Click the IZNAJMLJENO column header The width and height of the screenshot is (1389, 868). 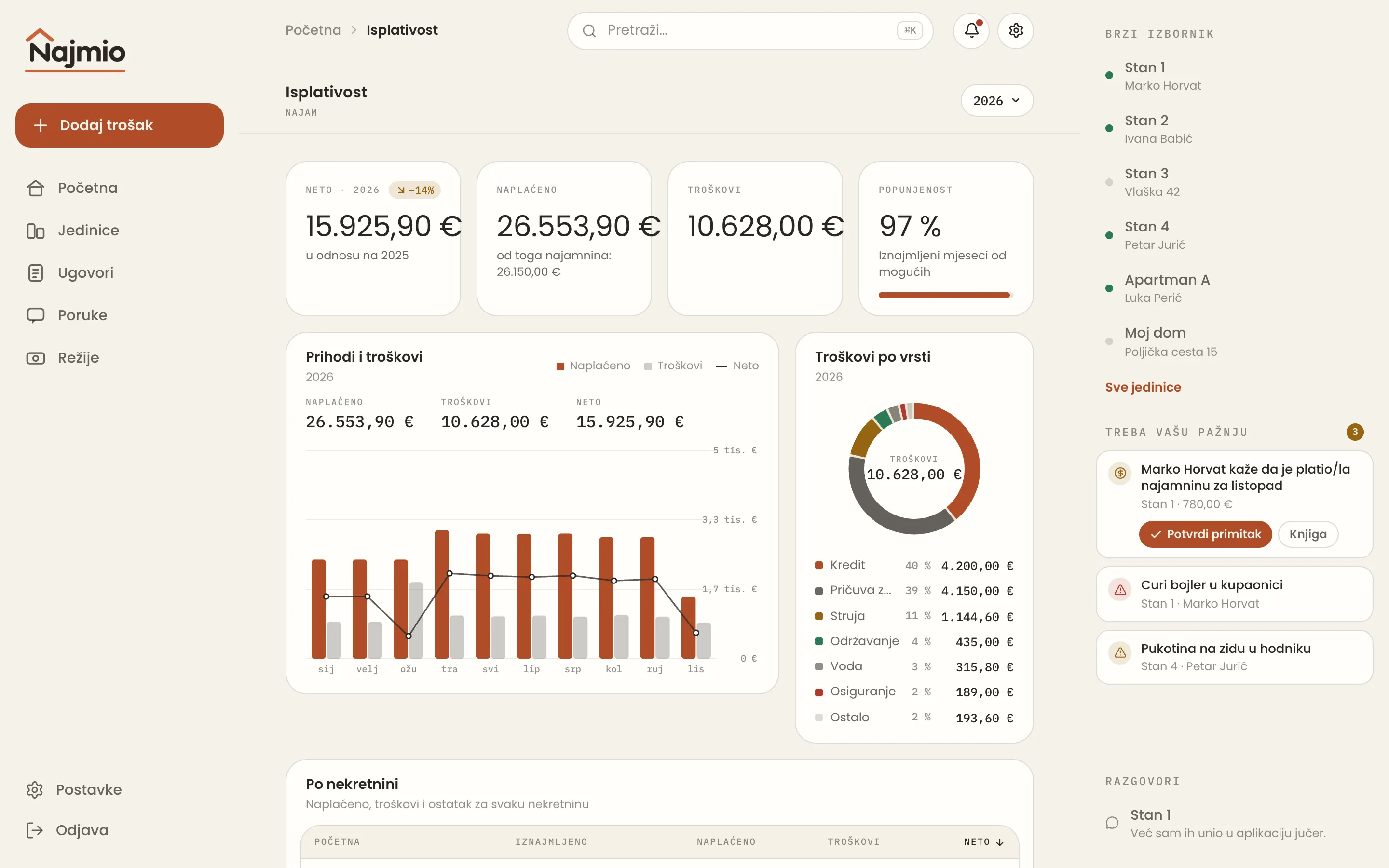coord(551,841)
